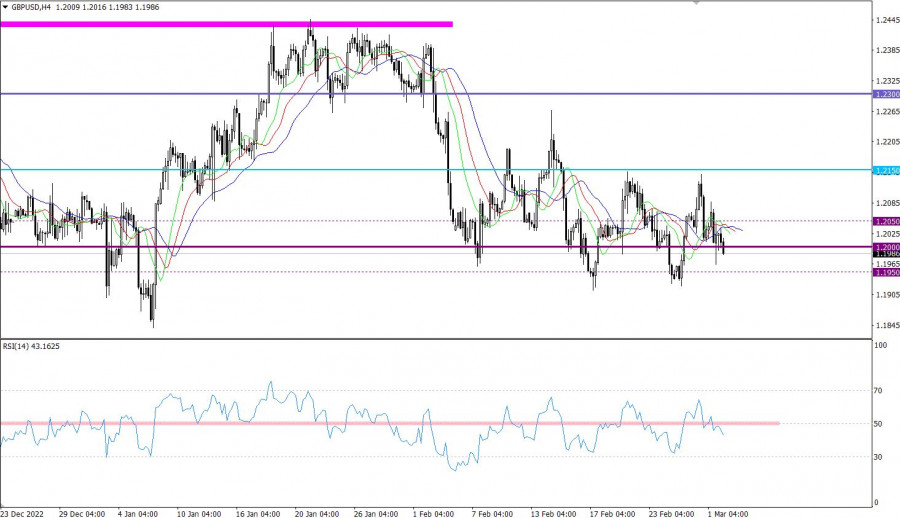
Task: Click the pink RSI 50 midline
Action: pyautogui.click(x=390, y=423)
